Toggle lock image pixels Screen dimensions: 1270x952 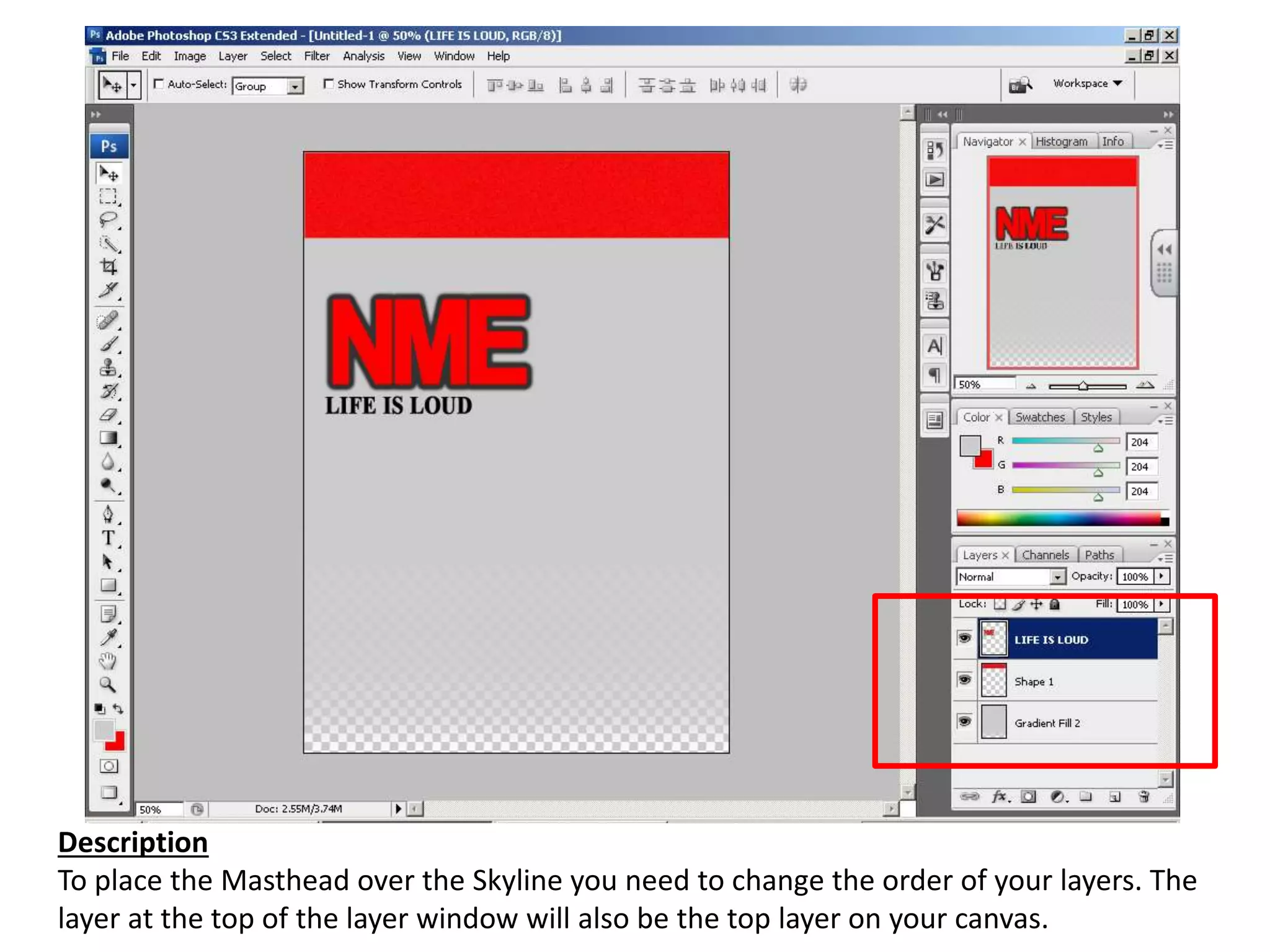(1018, 604)
